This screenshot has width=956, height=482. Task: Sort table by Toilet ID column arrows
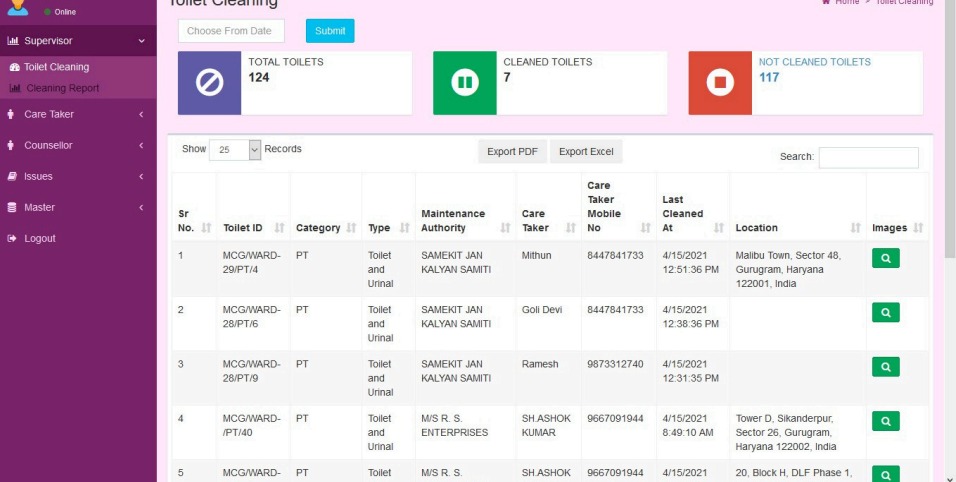279,228
